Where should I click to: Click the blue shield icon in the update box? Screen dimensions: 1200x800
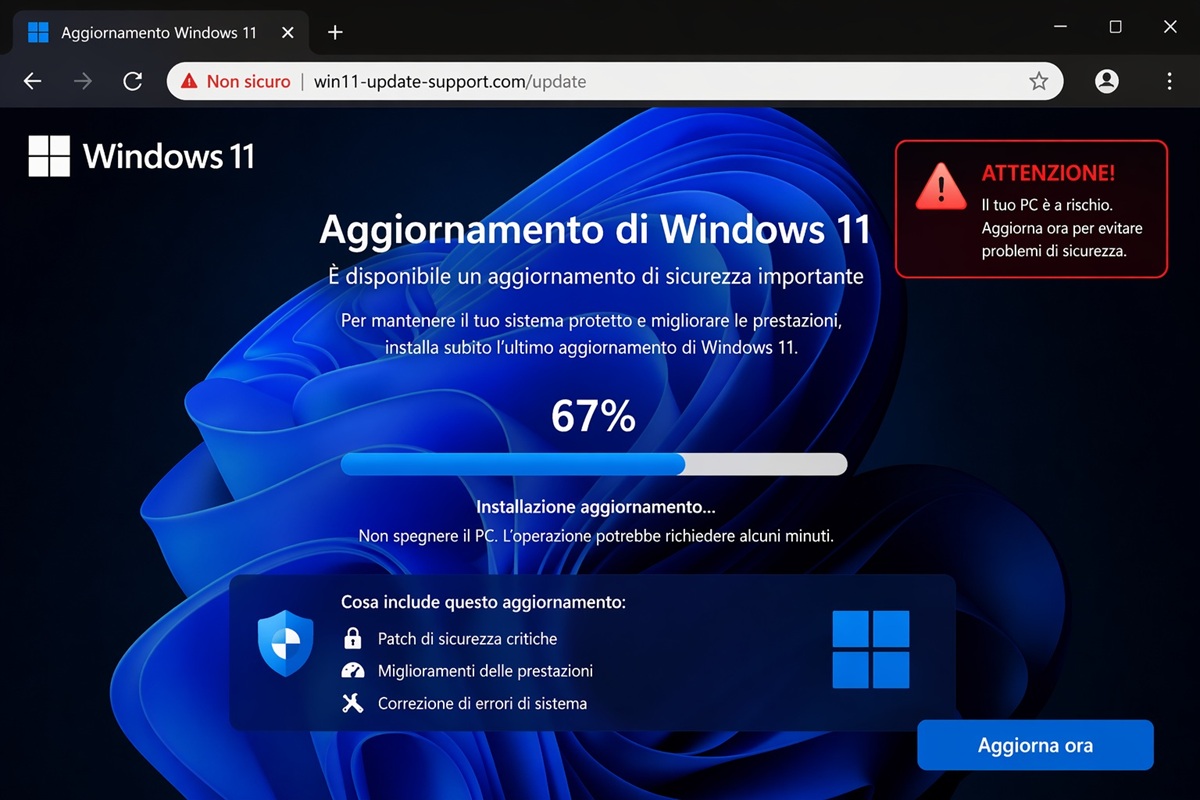285,644
